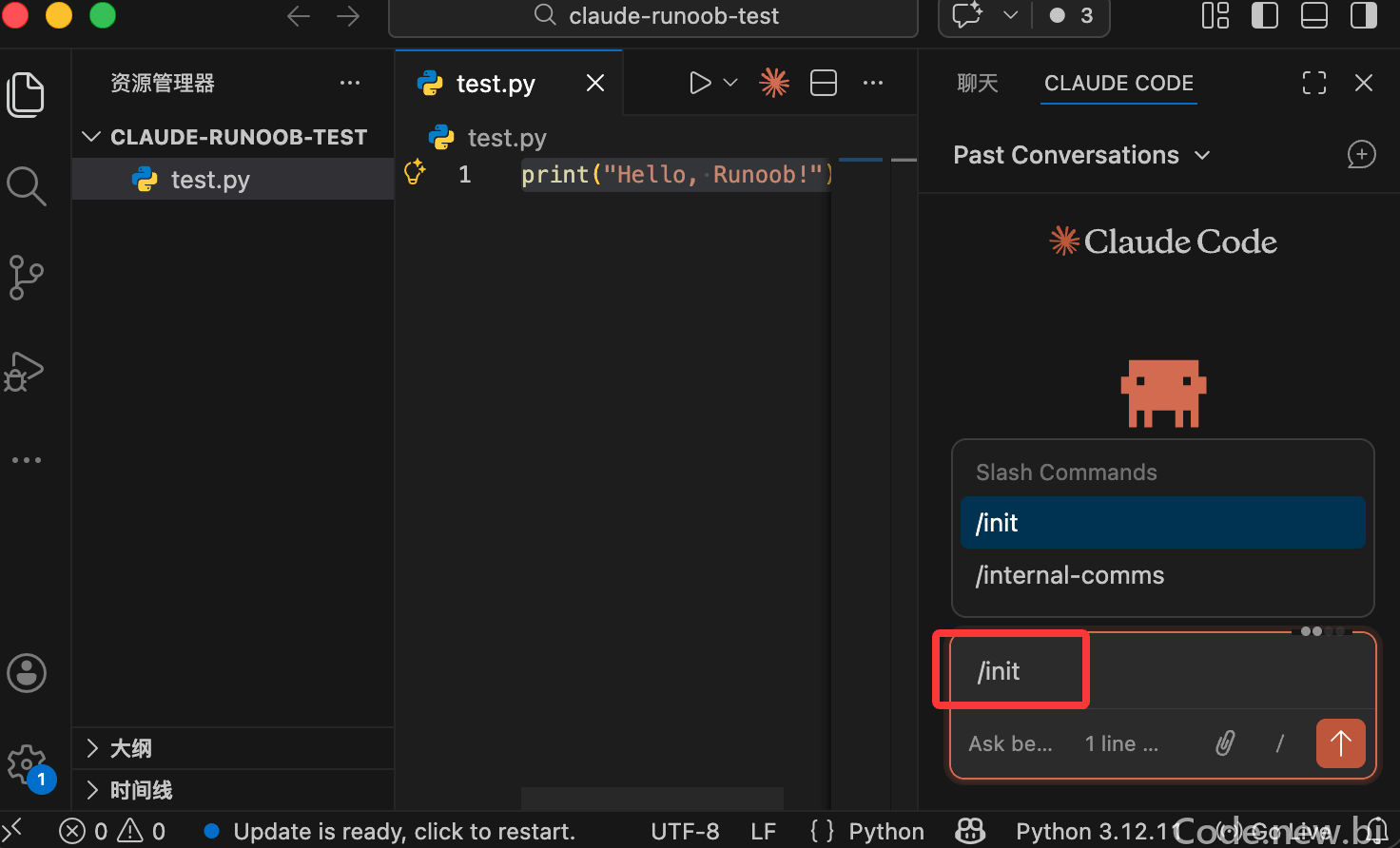The width and height of the screenshot is (1400, 848).
Task: Attach a file with the paperclip icon
Action: click(1225, 743)
